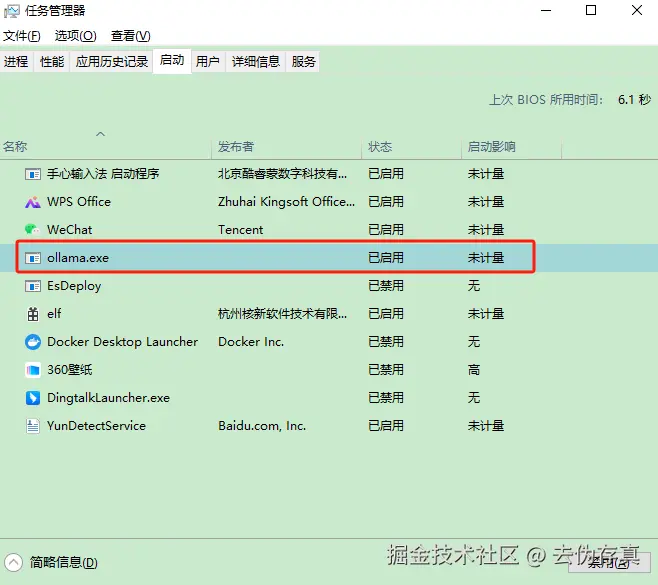Click the 上次 BIOS 所用时间 label

click(x=546, y=100)
